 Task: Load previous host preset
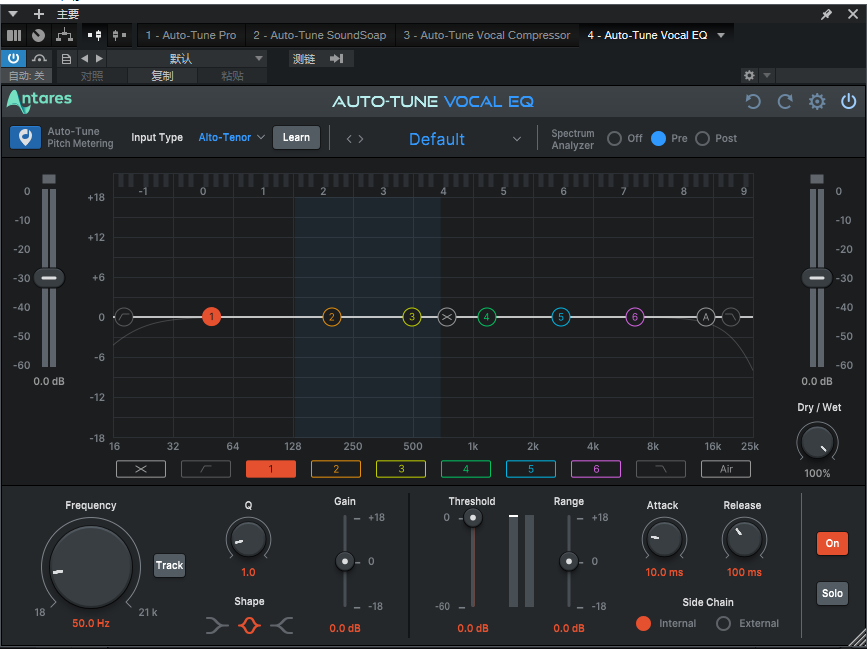[x=85, y=59]
